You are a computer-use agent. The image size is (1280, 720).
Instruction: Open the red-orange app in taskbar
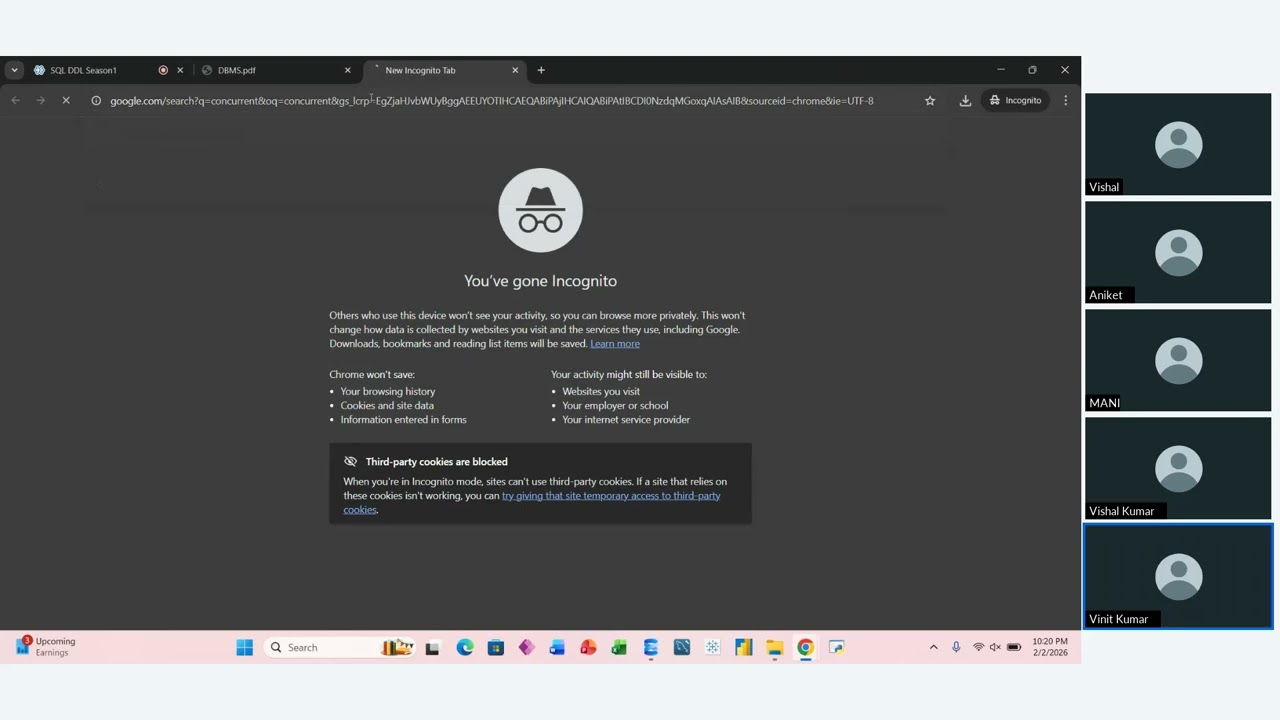(588, 647)
